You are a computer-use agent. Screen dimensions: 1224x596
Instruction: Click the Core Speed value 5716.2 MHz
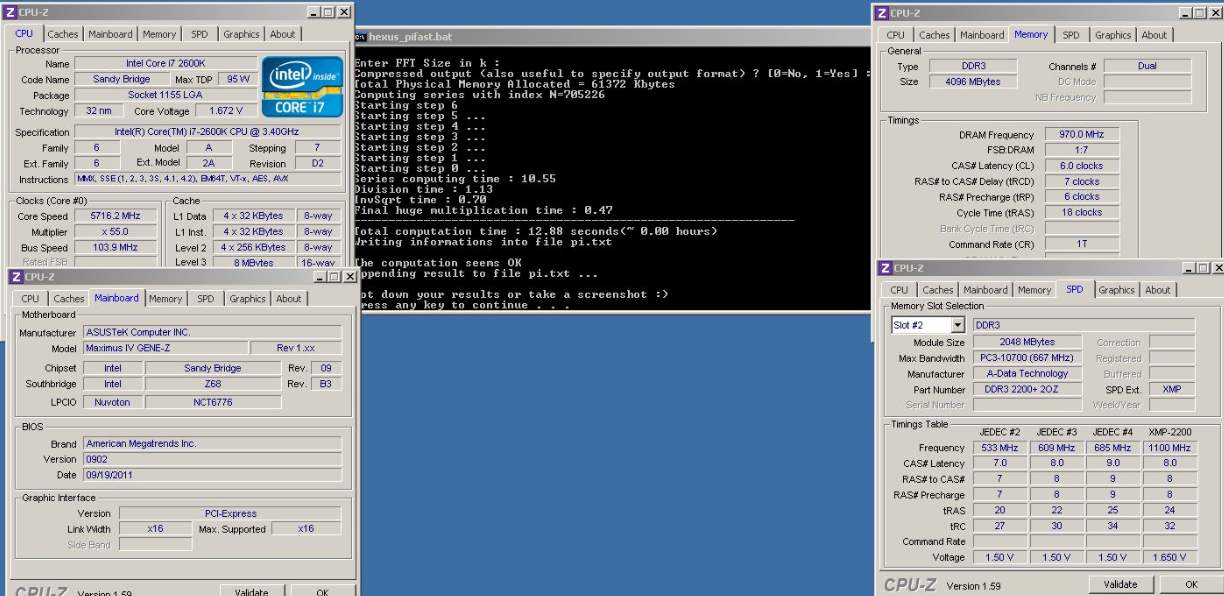(114, 216)
